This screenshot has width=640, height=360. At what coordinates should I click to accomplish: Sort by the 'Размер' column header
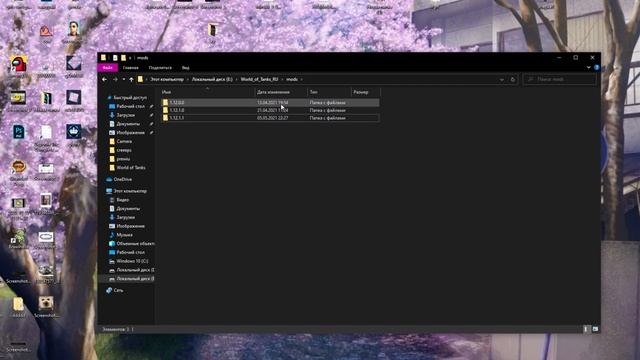click(x=365, y=92)
